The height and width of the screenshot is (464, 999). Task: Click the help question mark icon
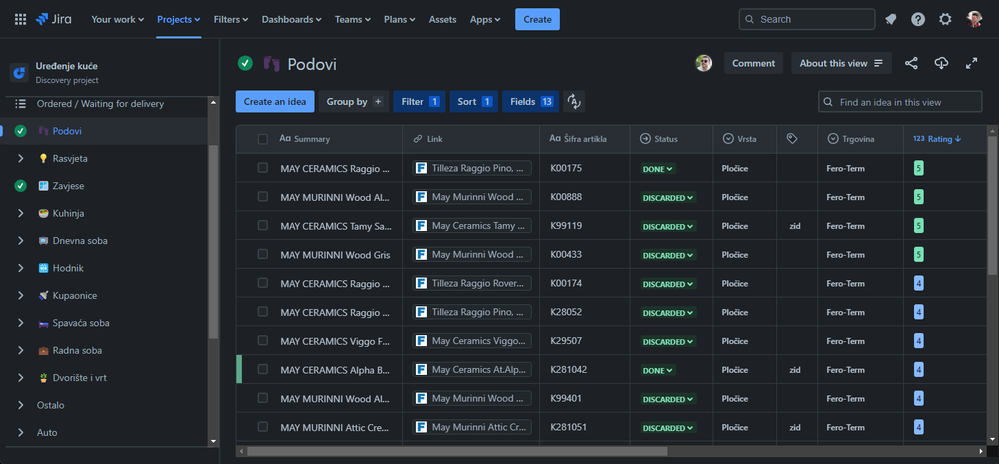[918, 19]
